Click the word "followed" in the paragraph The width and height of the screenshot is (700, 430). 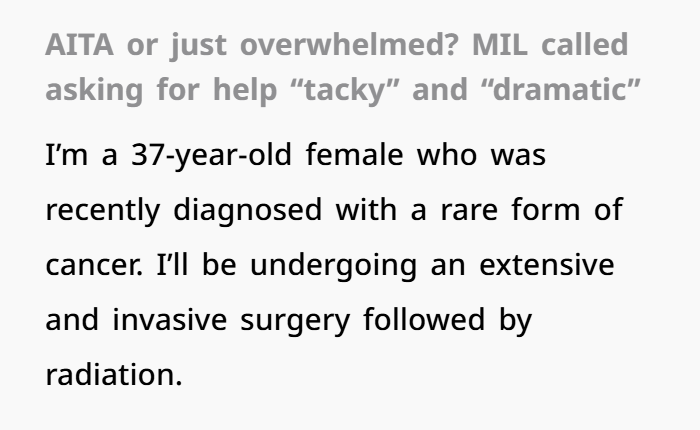click(x=424, y=320)
